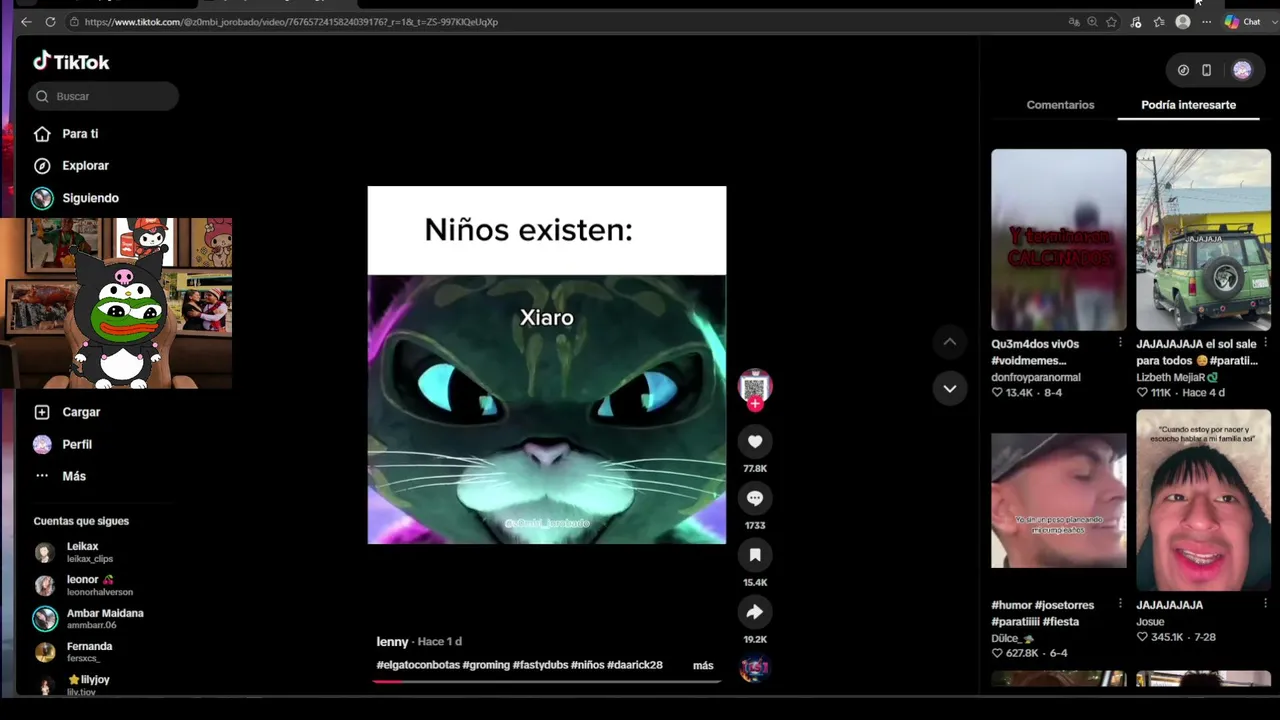Save video with the bookmark icon
Image resolution: width=1280 pixels, height=720 pixels.
coord(755,555)
